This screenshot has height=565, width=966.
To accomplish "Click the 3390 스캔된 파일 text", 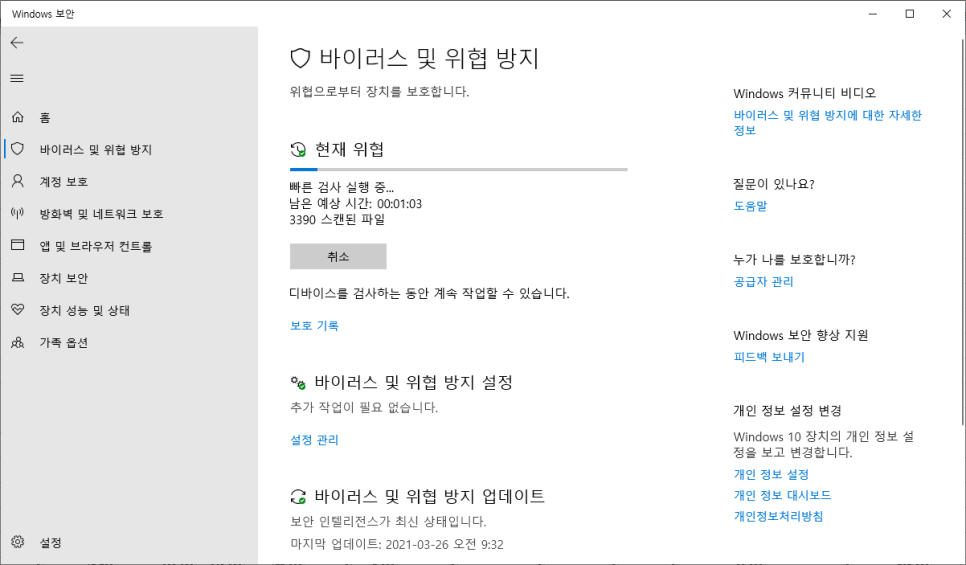I will (337, 219).
